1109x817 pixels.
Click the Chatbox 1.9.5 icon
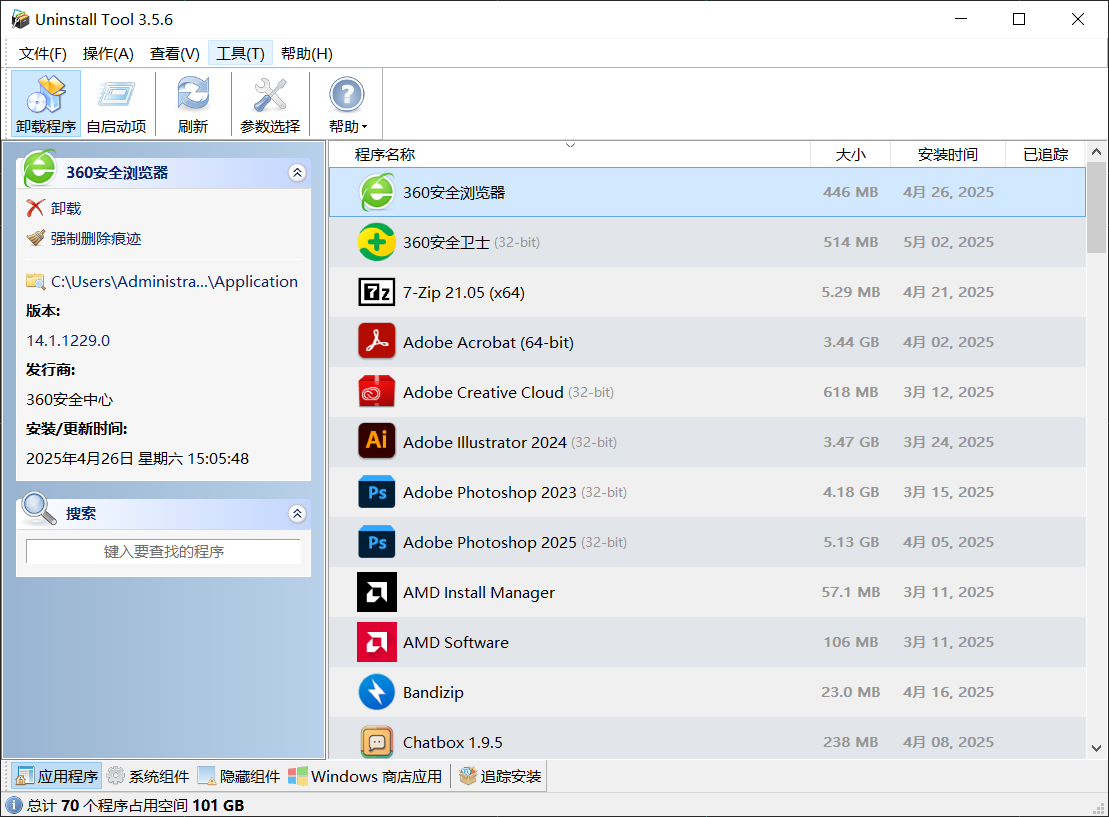pos(377,742)
